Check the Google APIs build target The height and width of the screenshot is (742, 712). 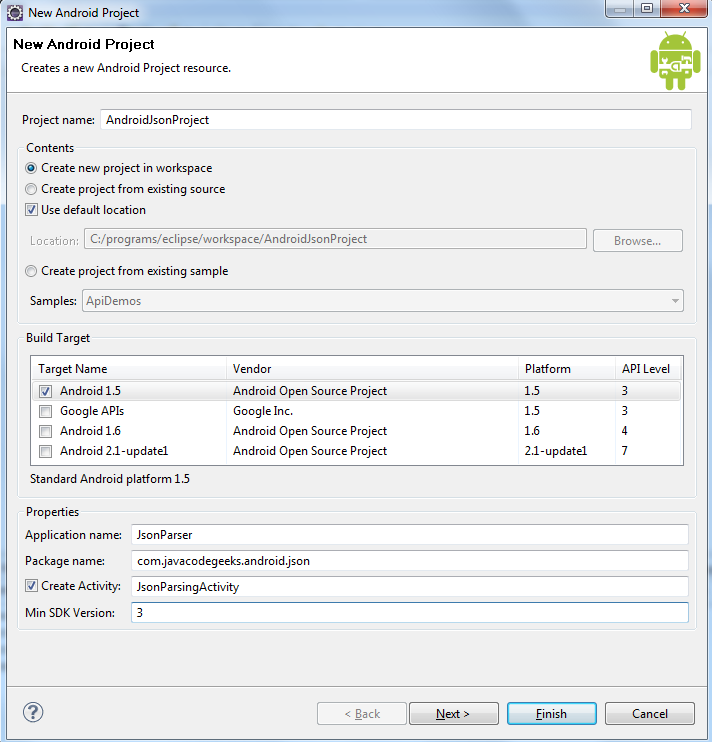point(45,411)
